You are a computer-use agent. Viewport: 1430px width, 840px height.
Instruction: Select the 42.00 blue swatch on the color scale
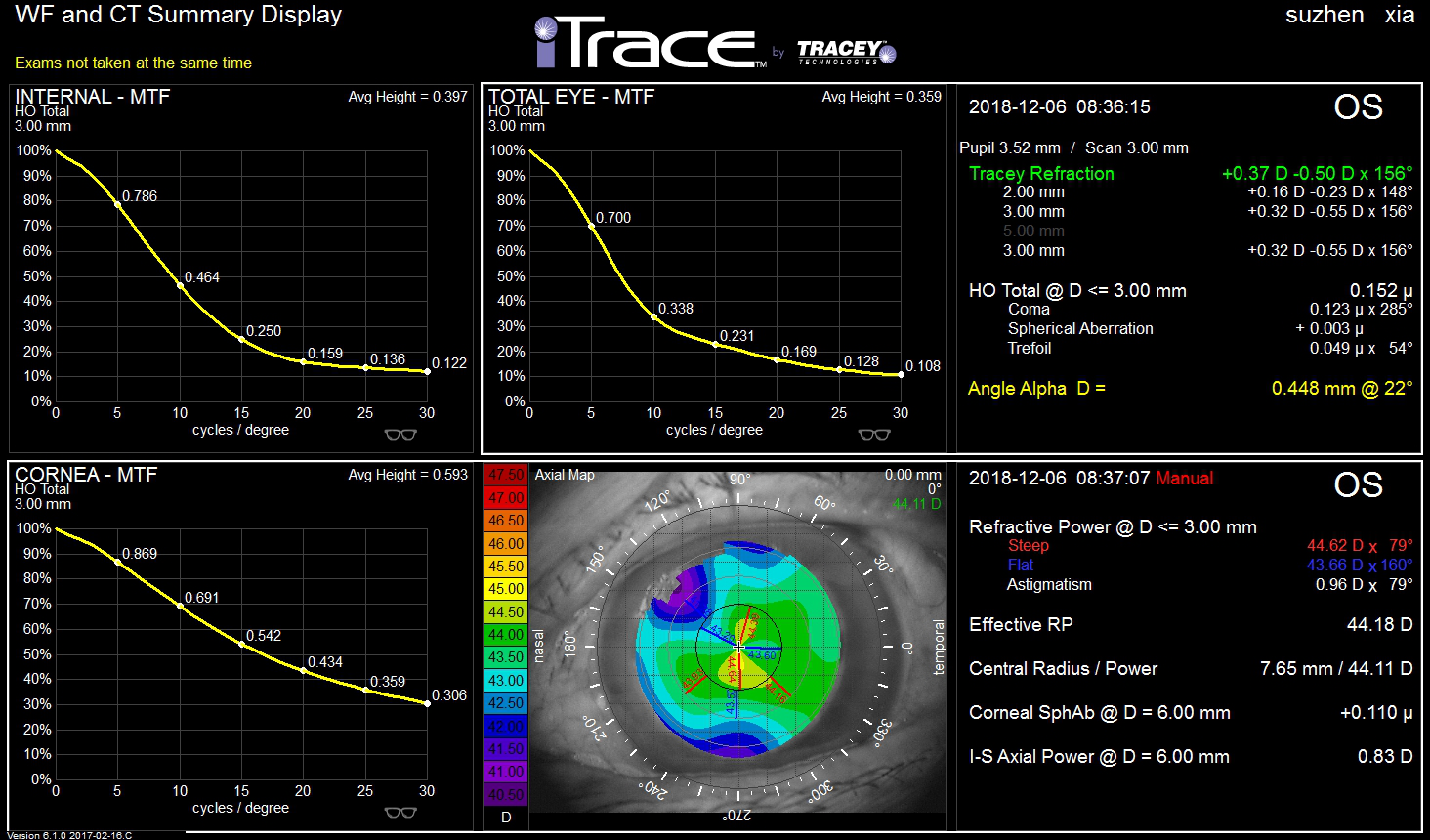click(506, 727)
